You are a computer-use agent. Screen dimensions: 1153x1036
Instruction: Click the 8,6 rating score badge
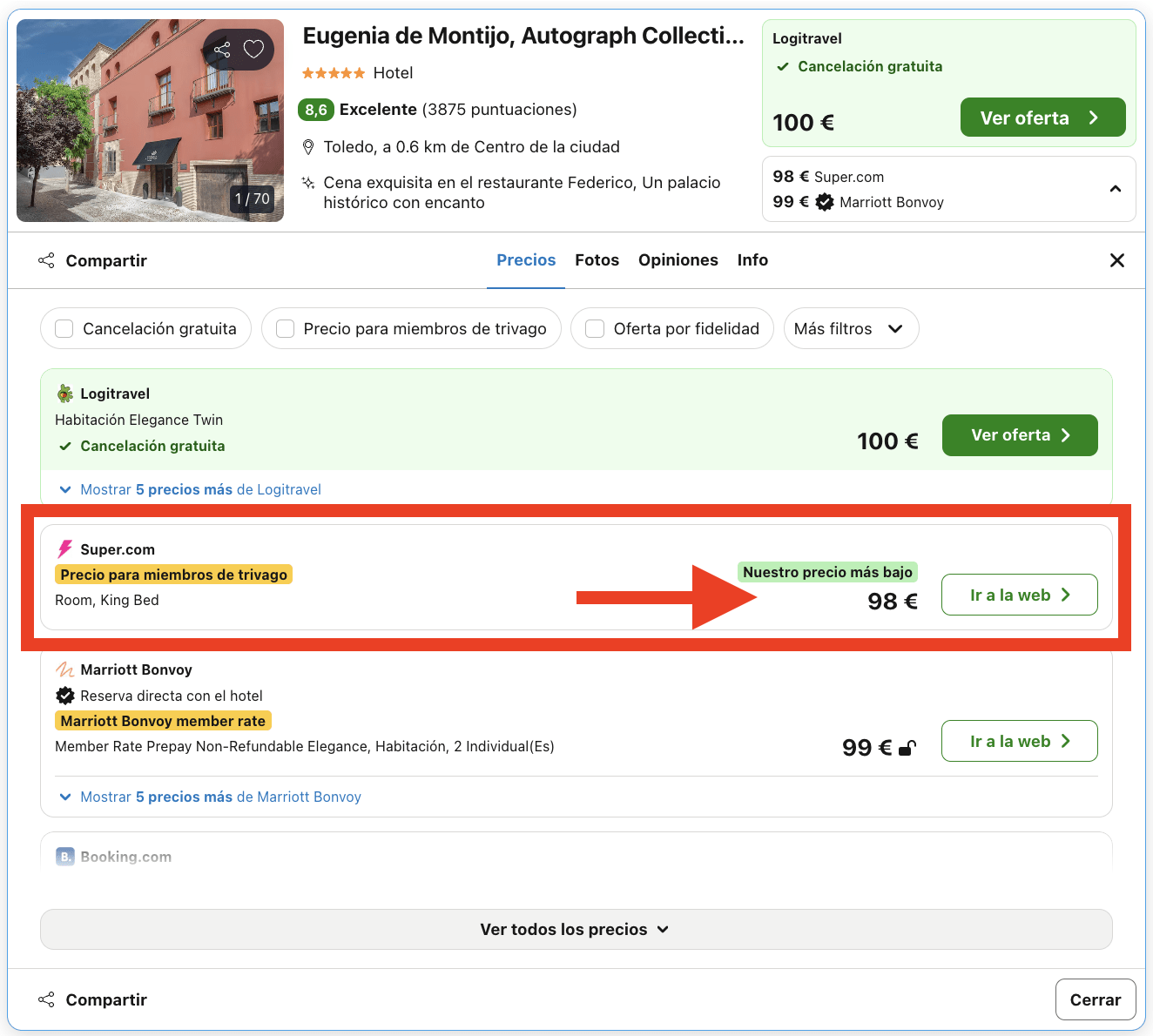tap(316, 110)
